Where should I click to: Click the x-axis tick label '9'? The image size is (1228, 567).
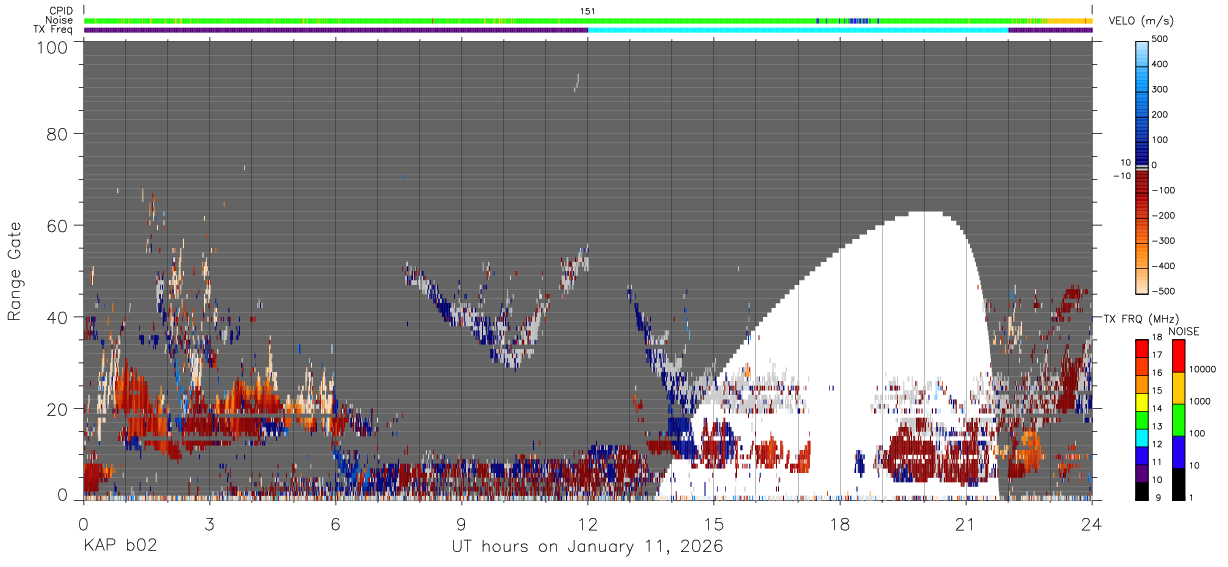click(461, 524)
